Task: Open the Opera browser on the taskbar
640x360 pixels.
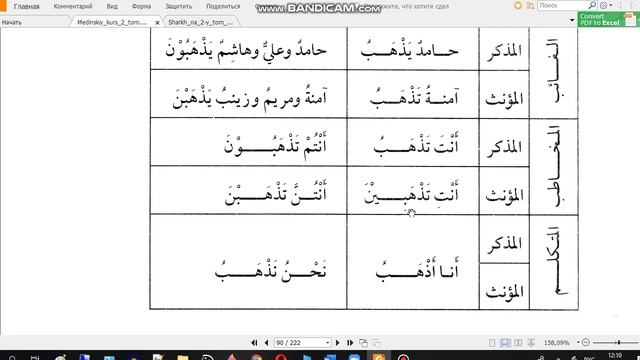Action: [281, 358]
